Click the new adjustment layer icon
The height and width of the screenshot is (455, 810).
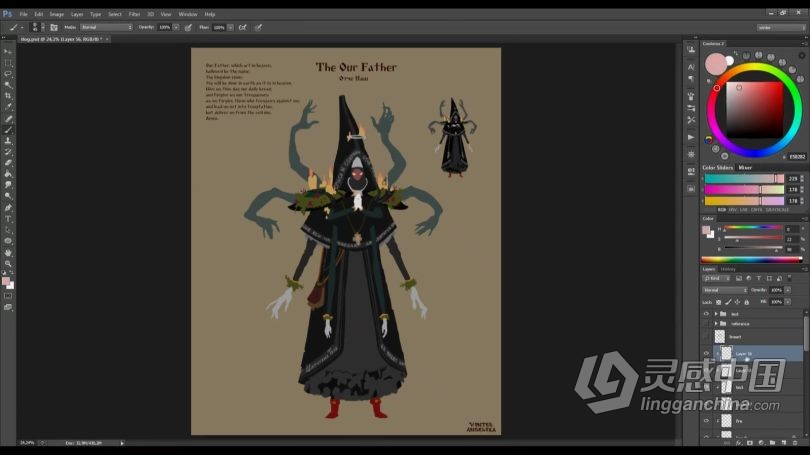tap(761, 443)
